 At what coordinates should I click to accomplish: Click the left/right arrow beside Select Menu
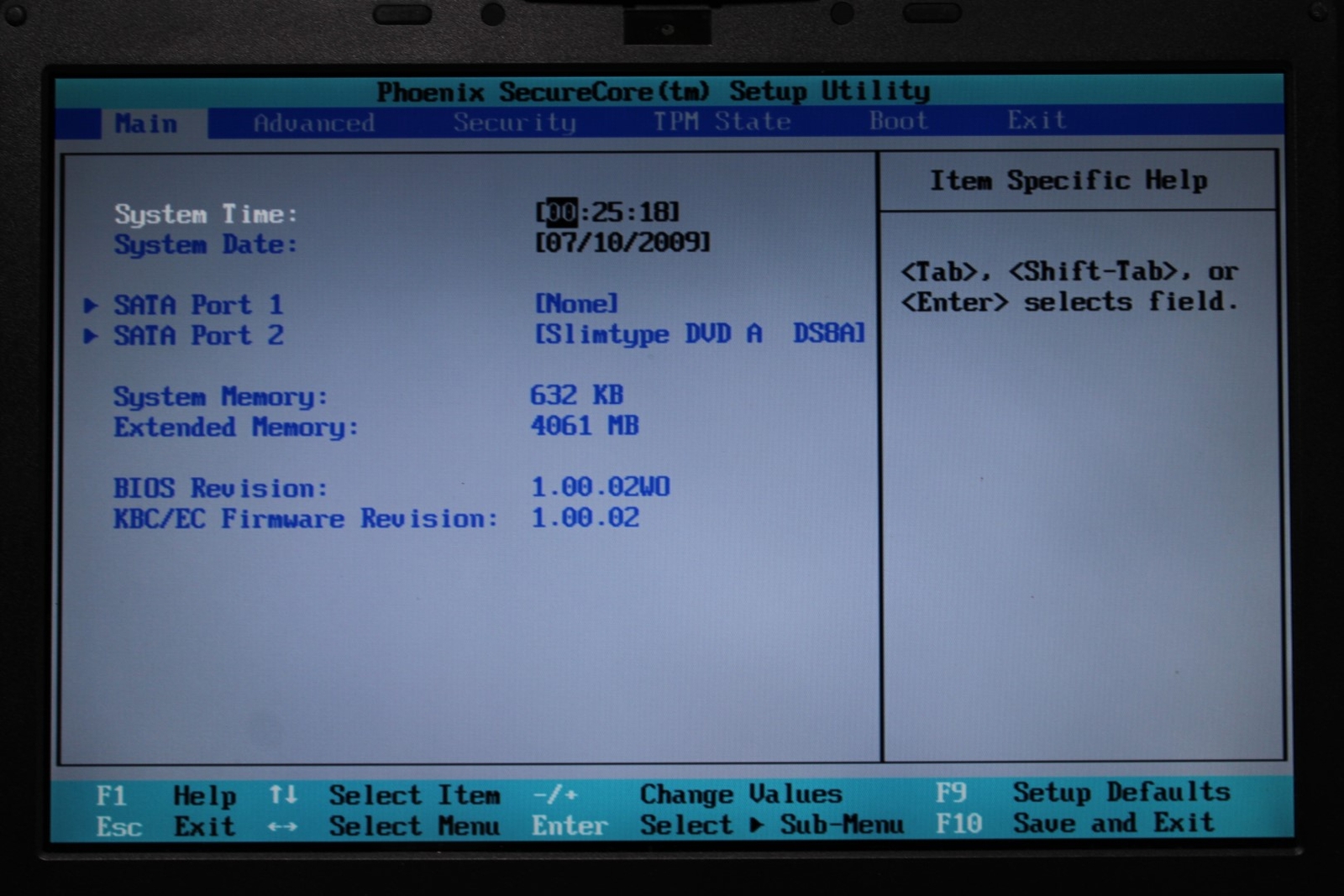point(282,827)
